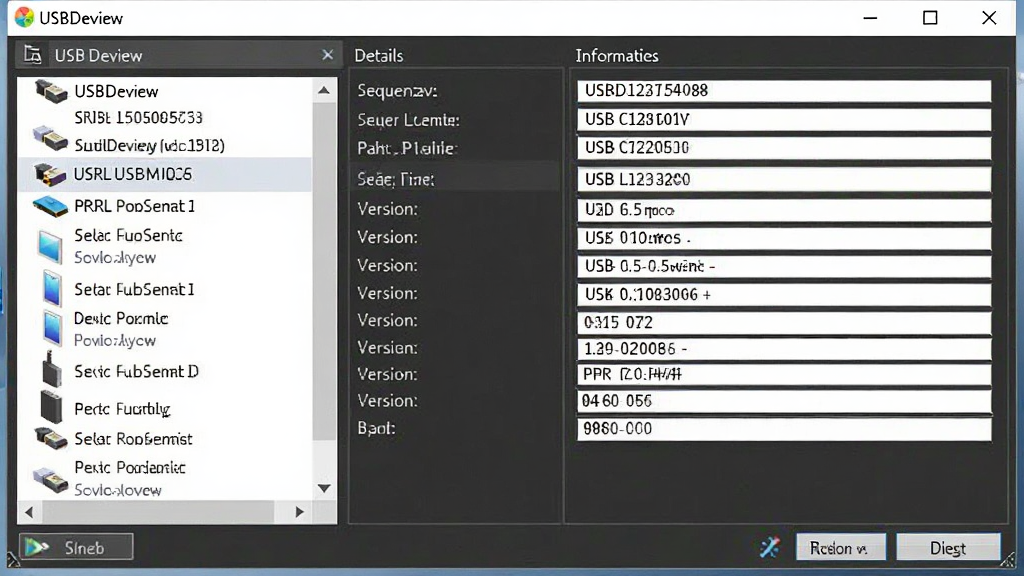
Task: Select Sexic FubSenat D row
Action: [x=165, y=371]
